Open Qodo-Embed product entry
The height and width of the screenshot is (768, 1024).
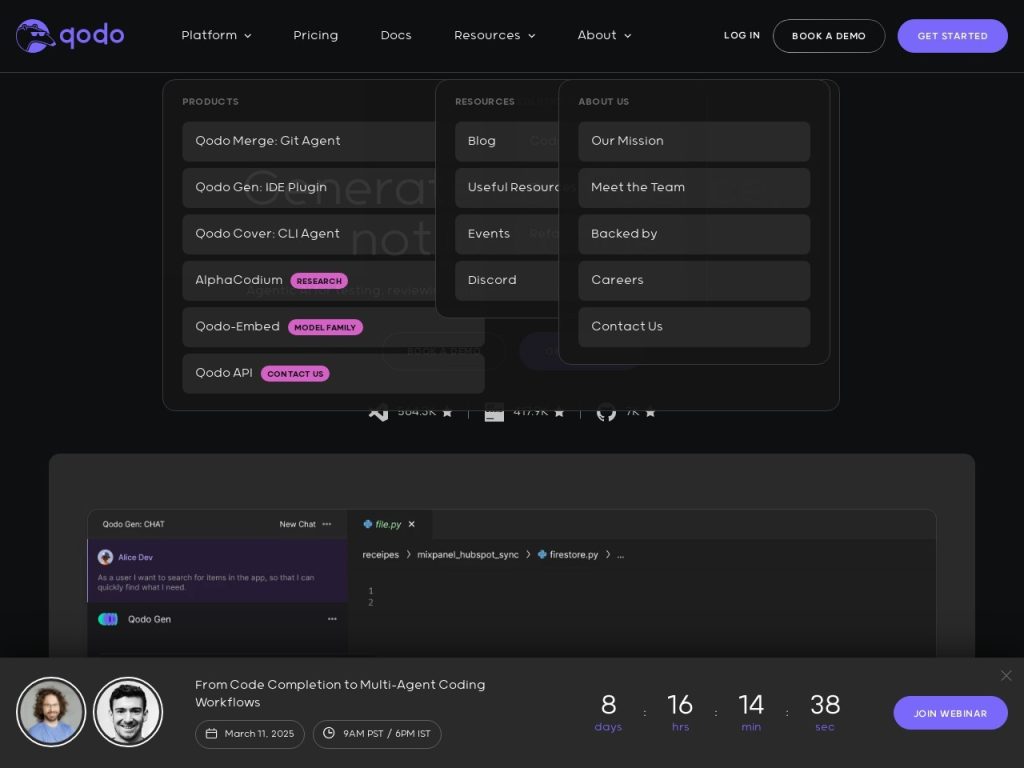(x=333, y=327)
